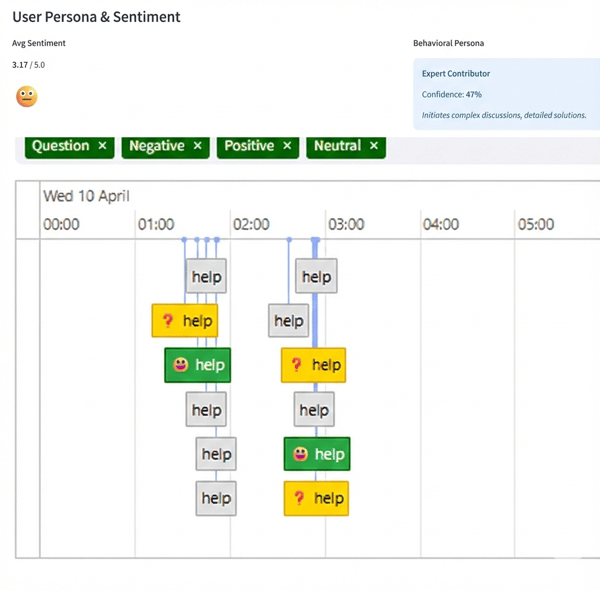
Task: Select the leftmost gray help item after 02:00
Action: [x=289, y=321]
